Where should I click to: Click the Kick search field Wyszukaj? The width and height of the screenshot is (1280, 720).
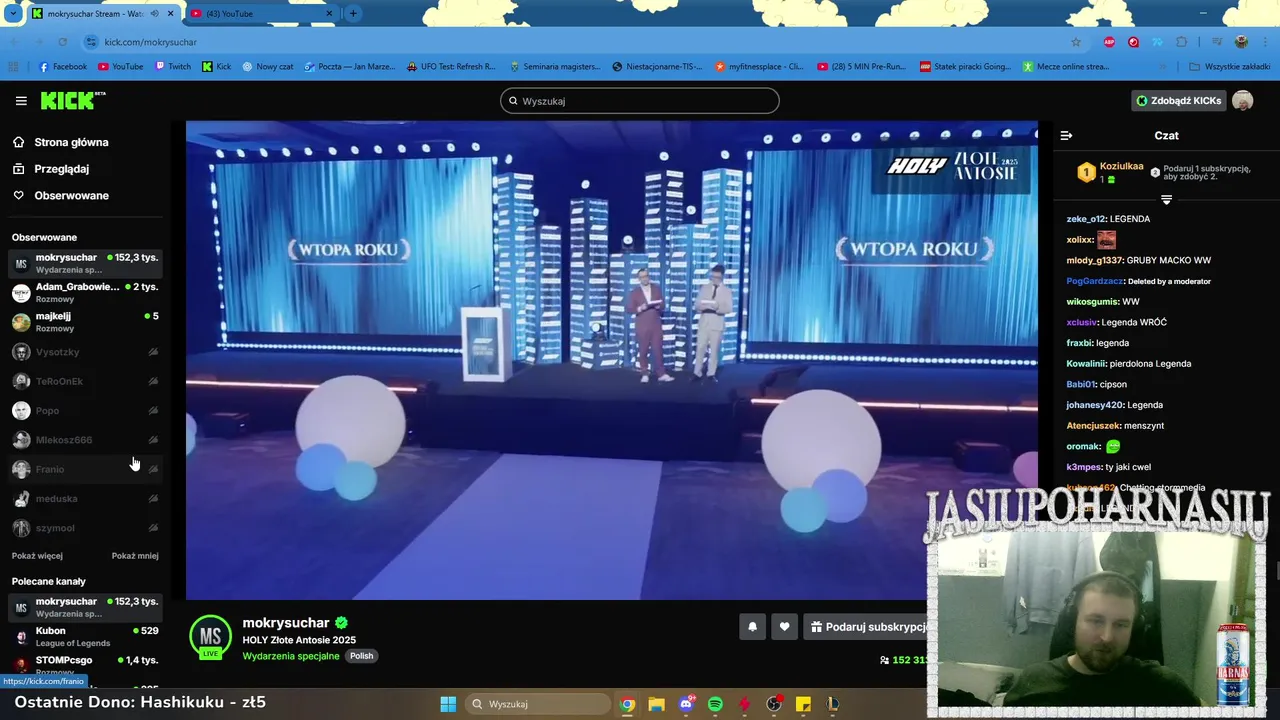640,101
